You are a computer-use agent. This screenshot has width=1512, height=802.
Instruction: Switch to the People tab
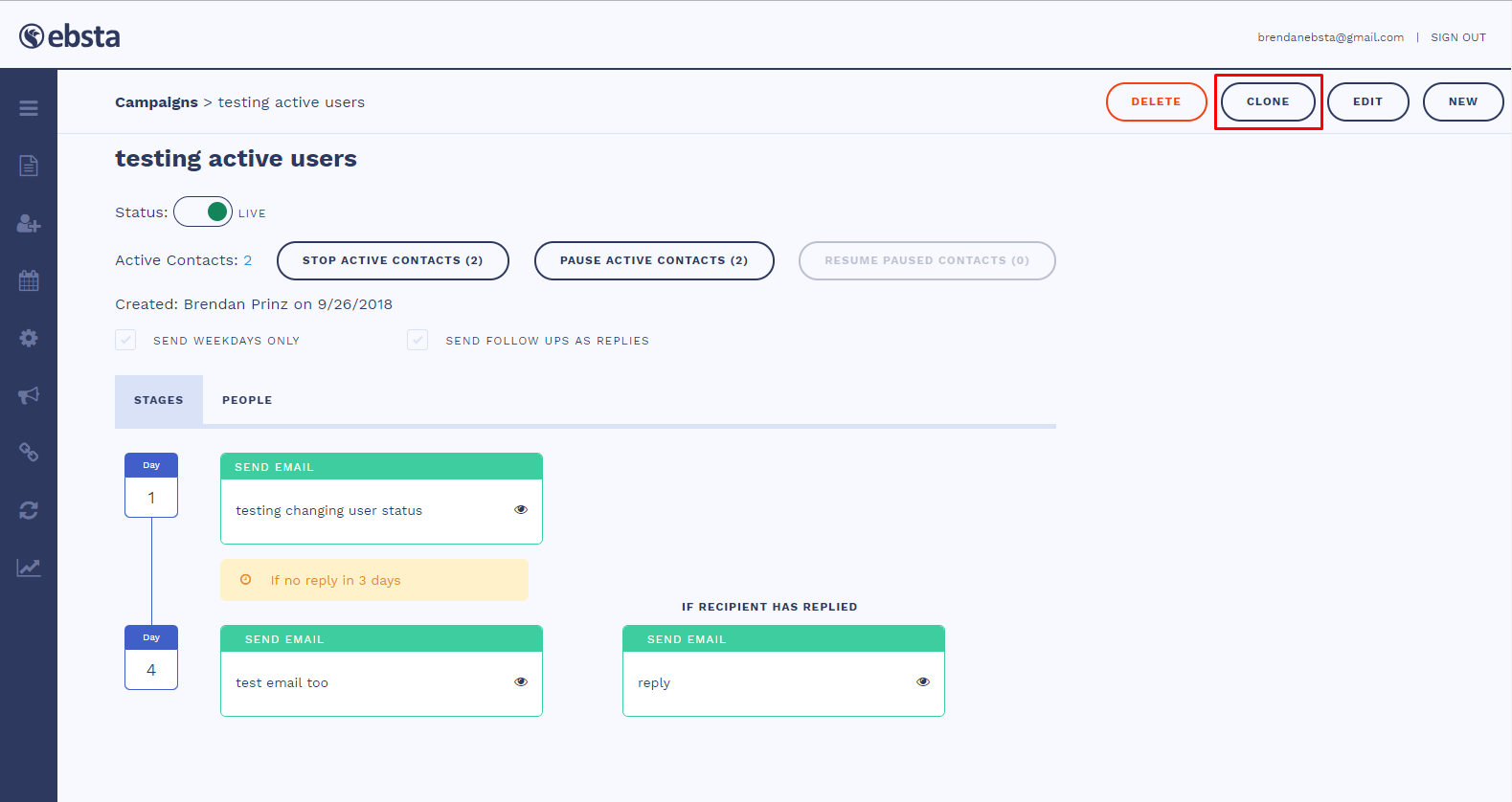tap(247, 400)
